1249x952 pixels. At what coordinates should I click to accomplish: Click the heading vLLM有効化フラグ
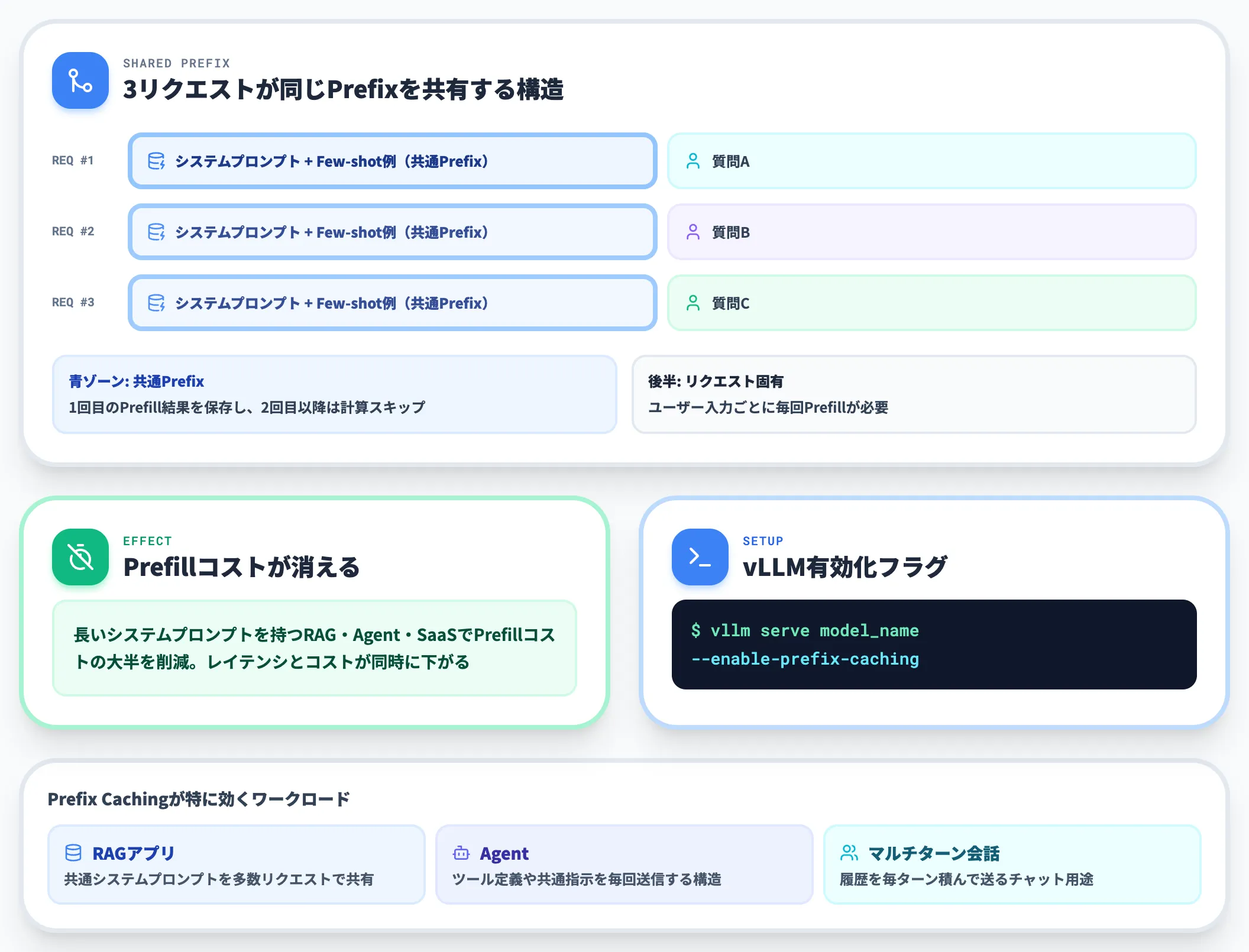click(x=845, y=568)
